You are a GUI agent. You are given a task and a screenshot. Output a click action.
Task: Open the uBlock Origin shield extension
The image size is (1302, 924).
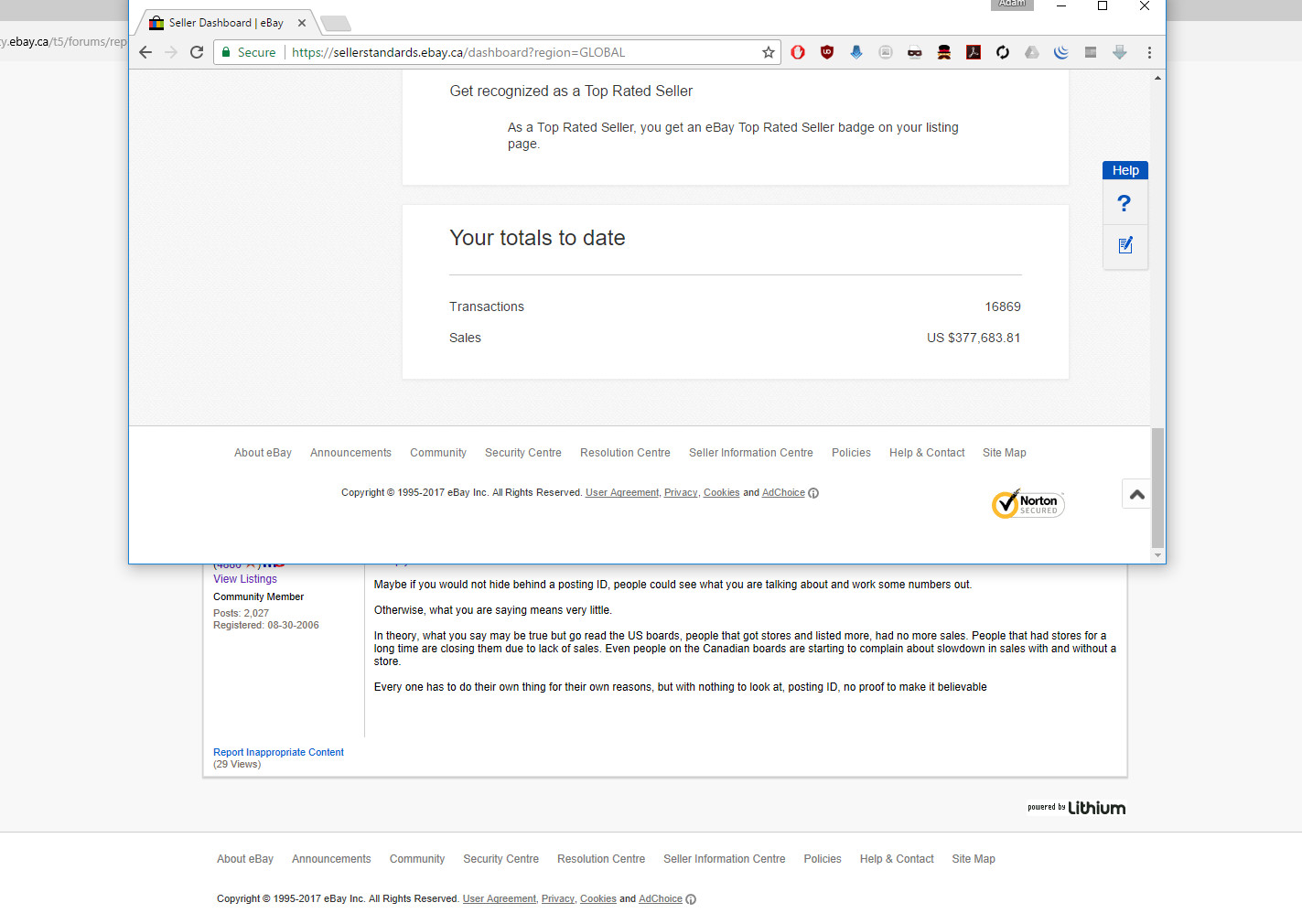pyautogui.click(x=827, y=52)
